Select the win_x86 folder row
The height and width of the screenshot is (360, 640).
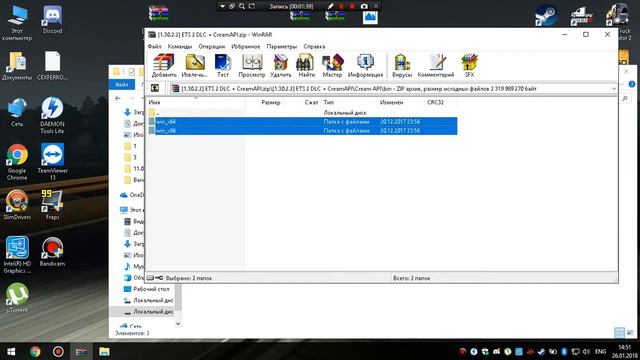coord(302,131)
